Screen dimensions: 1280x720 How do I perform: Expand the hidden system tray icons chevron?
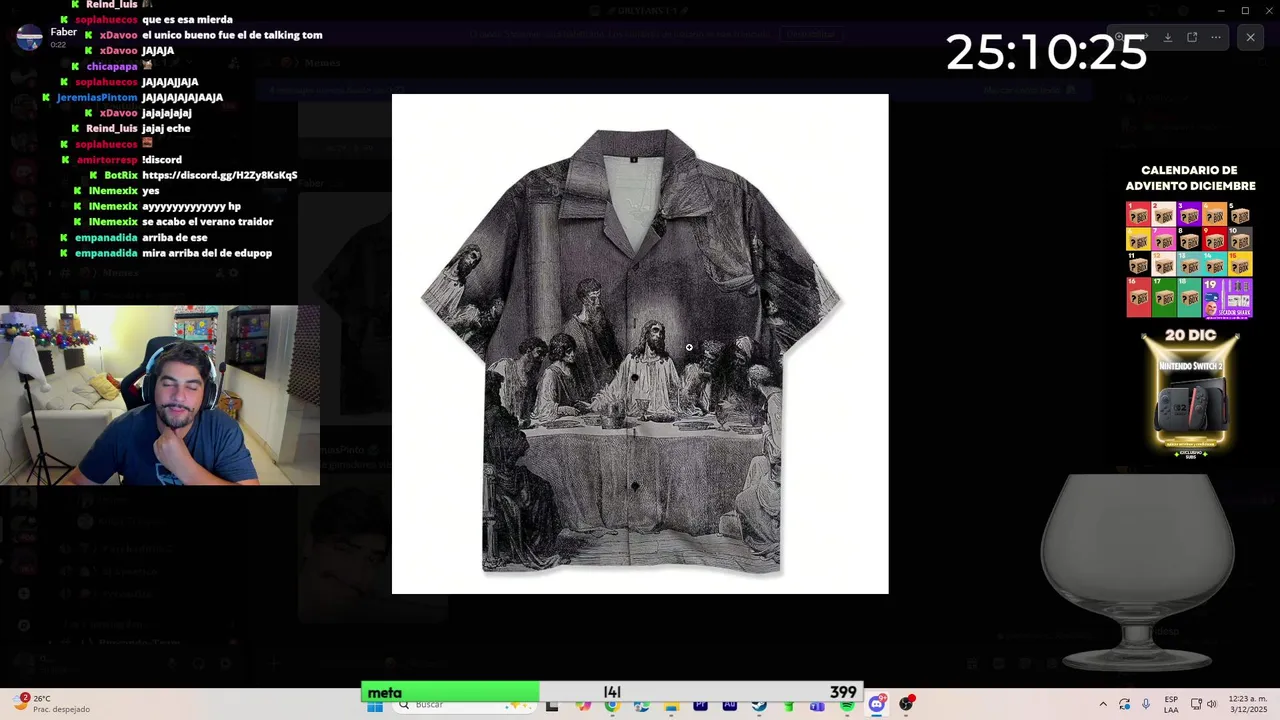point(1103,704)
